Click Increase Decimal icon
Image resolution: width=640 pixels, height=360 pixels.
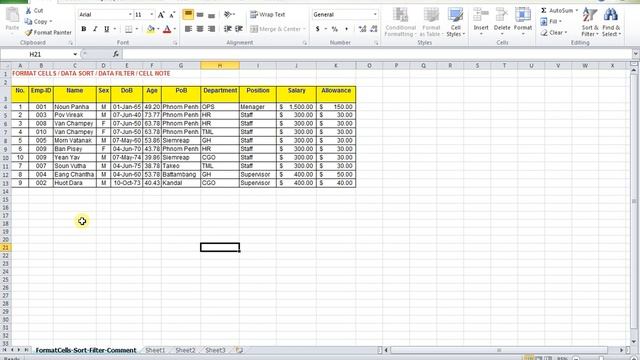coord(362,29)
